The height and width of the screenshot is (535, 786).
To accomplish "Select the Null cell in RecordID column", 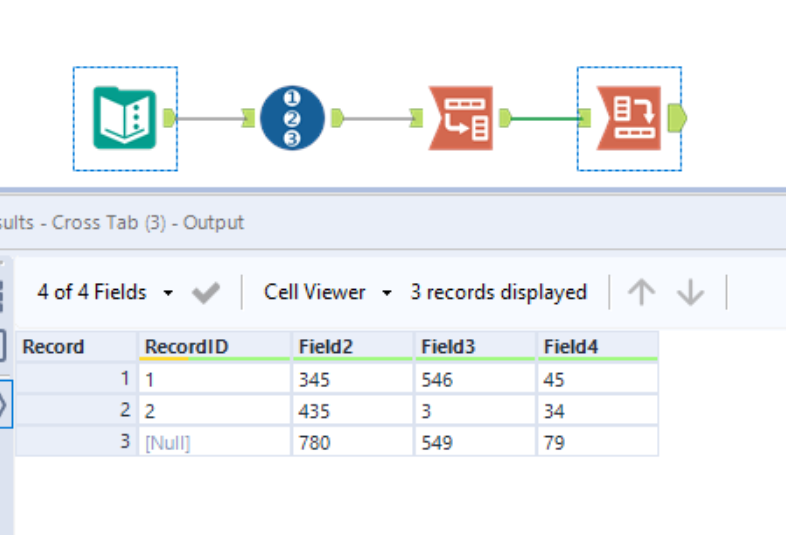I will [214, 441].
